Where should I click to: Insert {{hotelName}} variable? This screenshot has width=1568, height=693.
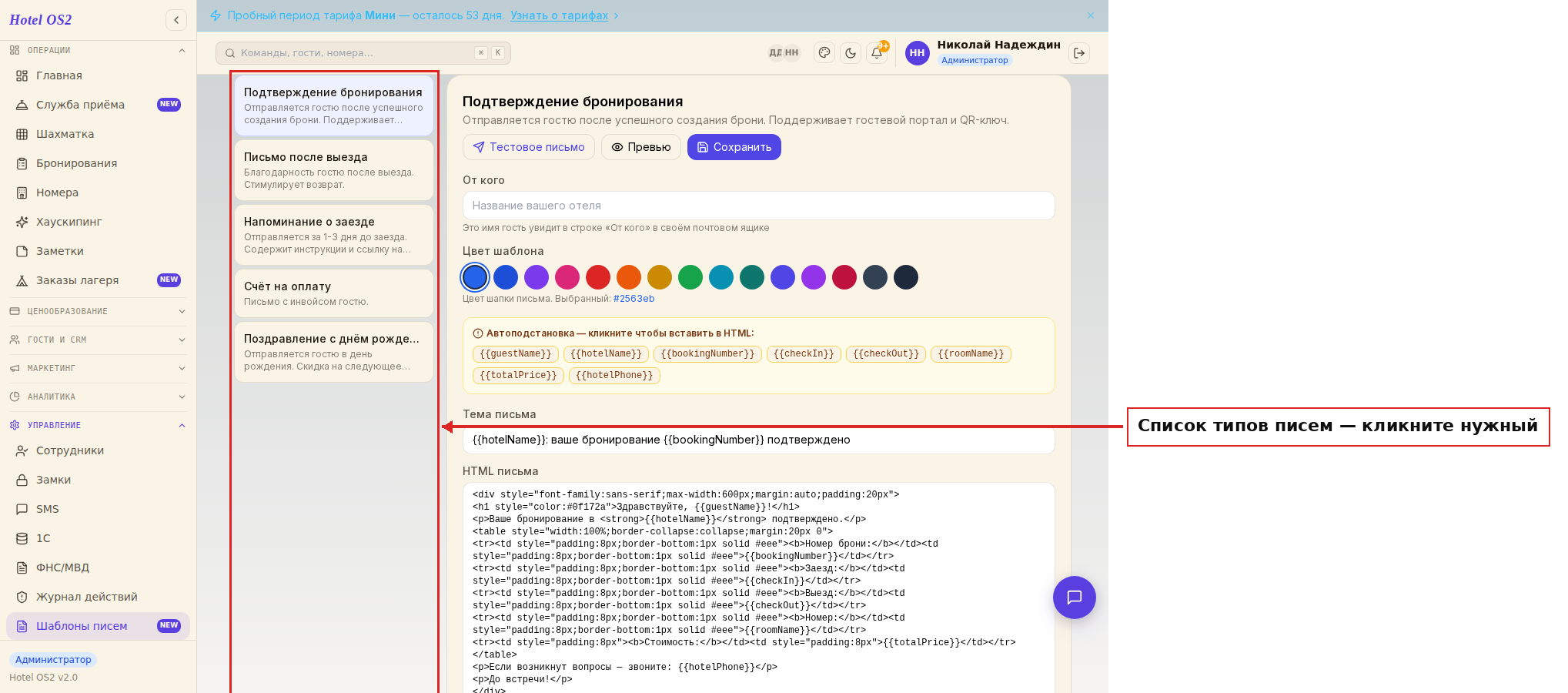[606, 354]
